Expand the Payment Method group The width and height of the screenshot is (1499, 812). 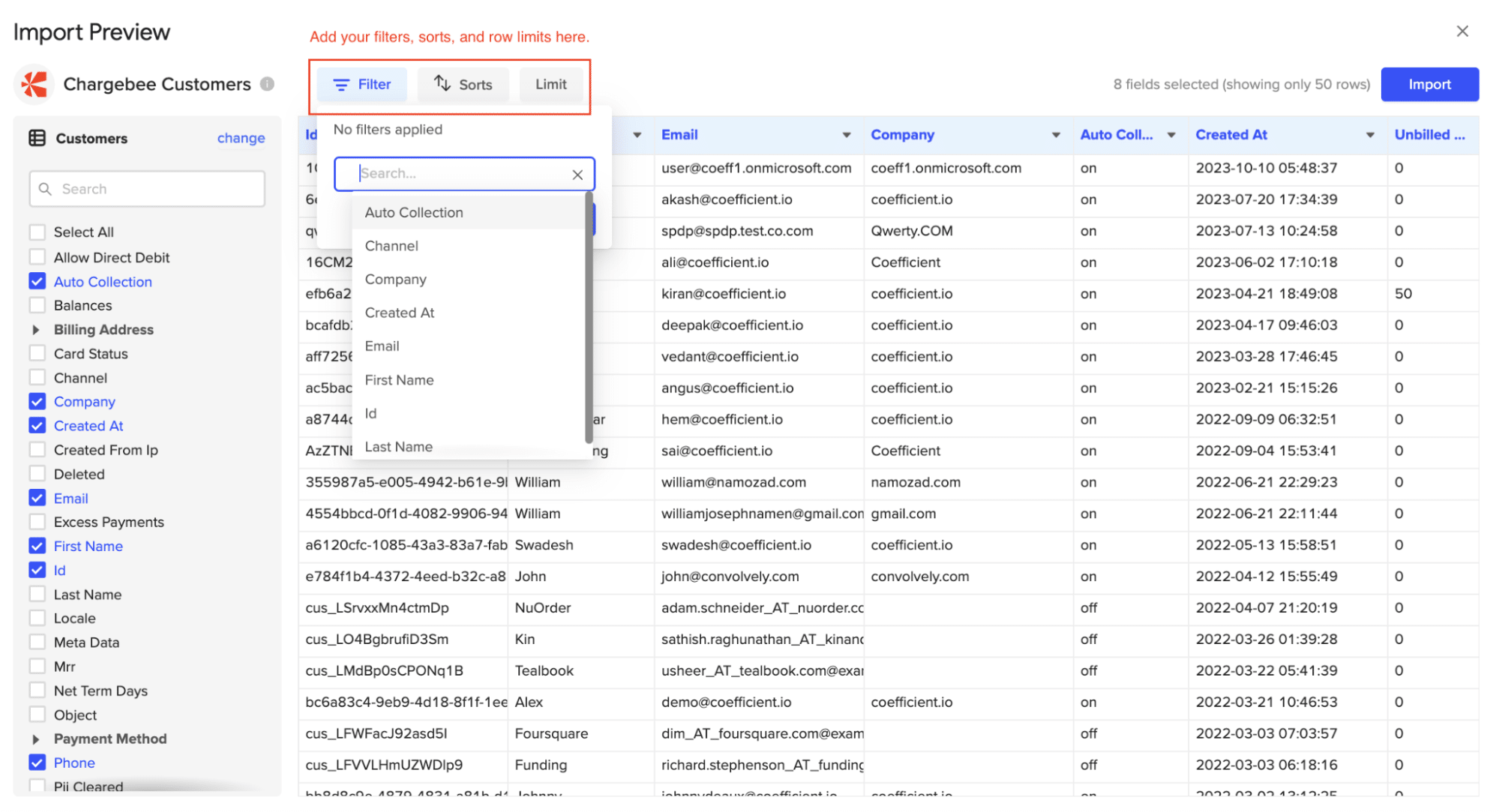(x=35, y=739)
